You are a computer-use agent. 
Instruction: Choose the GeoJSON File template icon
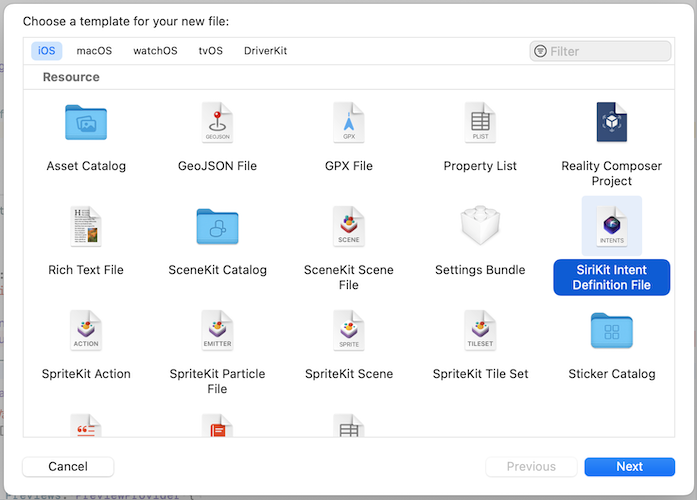217,122
